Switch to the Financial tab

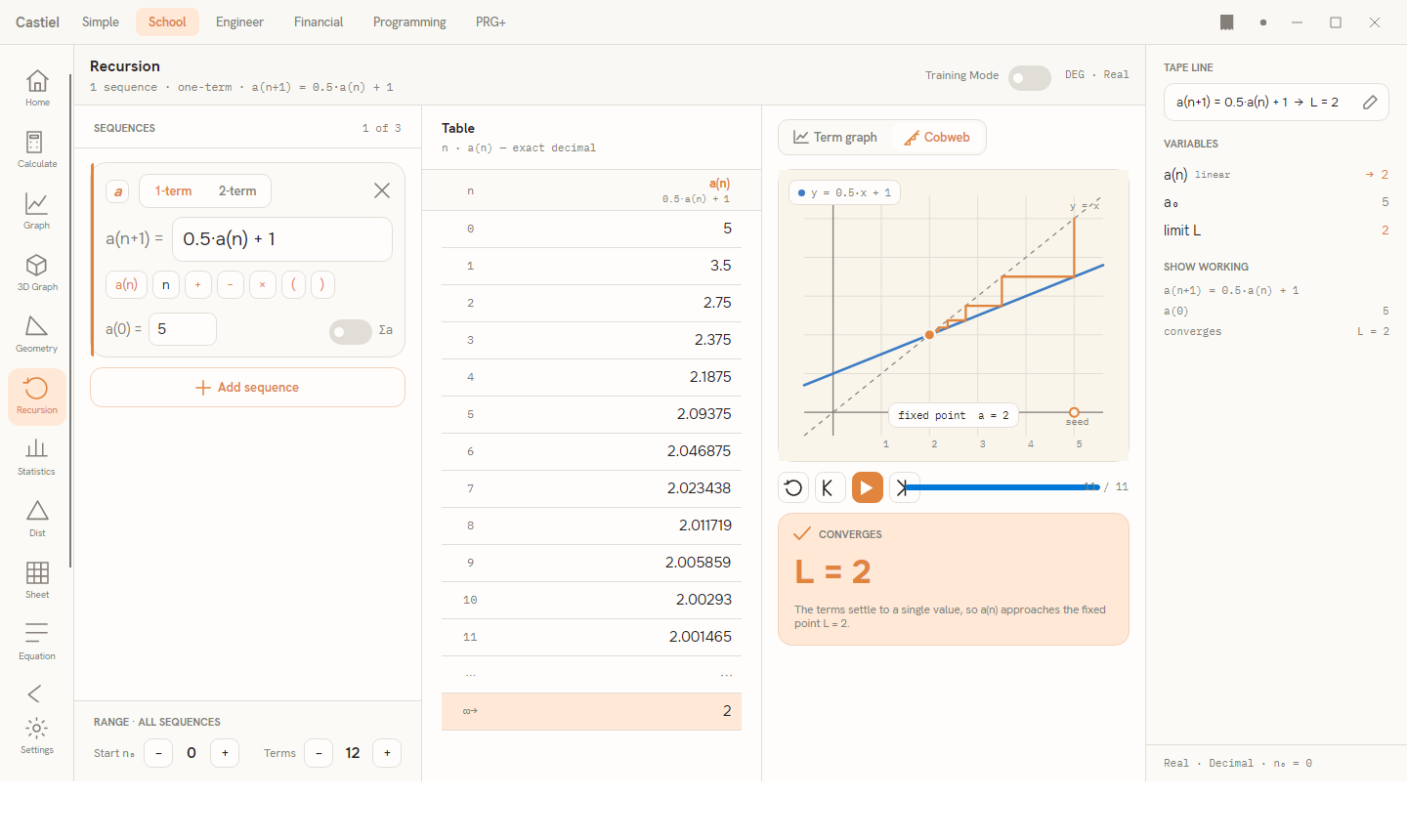coord(319,21)
